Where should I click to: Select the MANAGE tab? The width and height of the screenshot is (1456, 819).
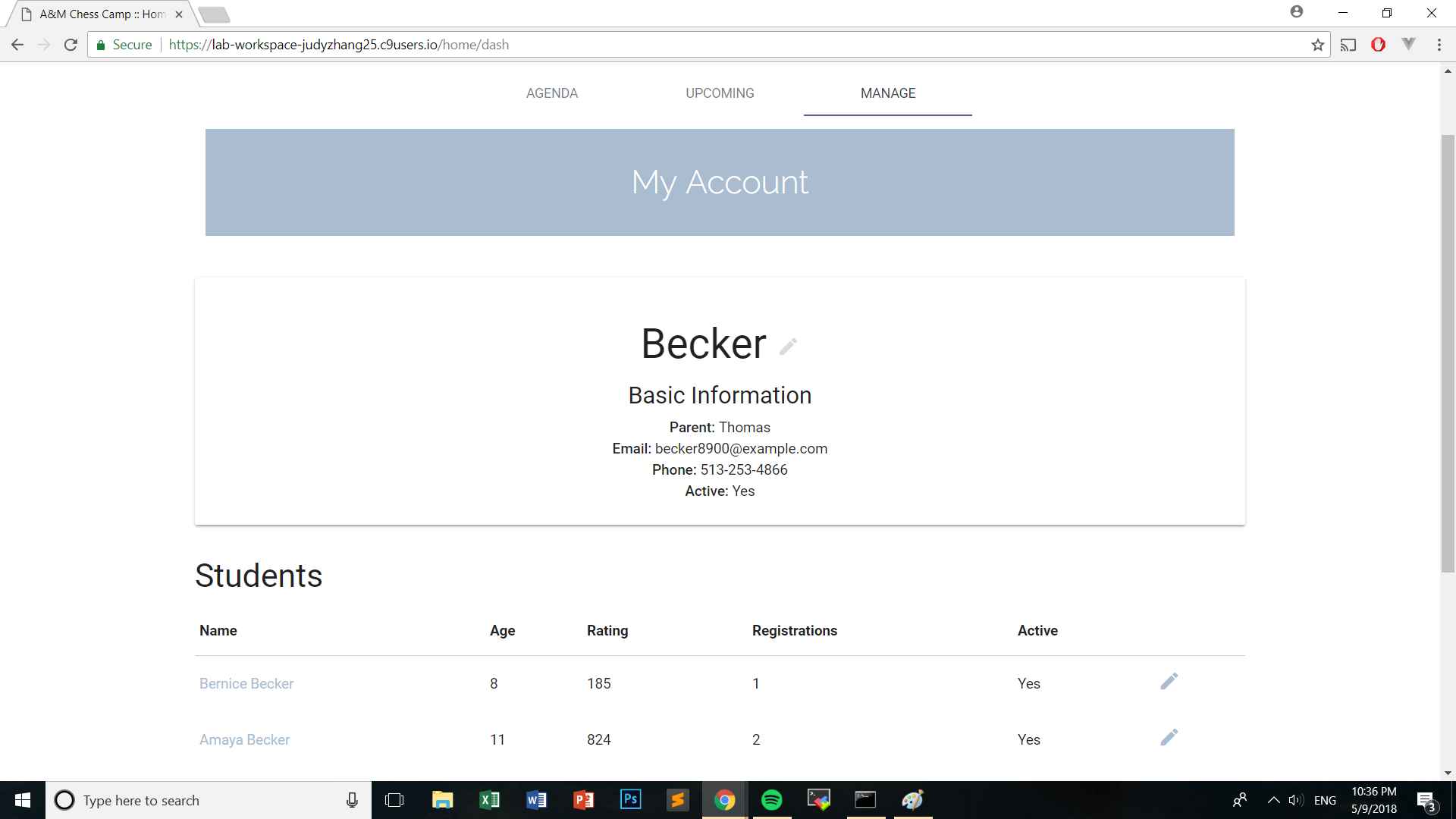pos(887,93)
